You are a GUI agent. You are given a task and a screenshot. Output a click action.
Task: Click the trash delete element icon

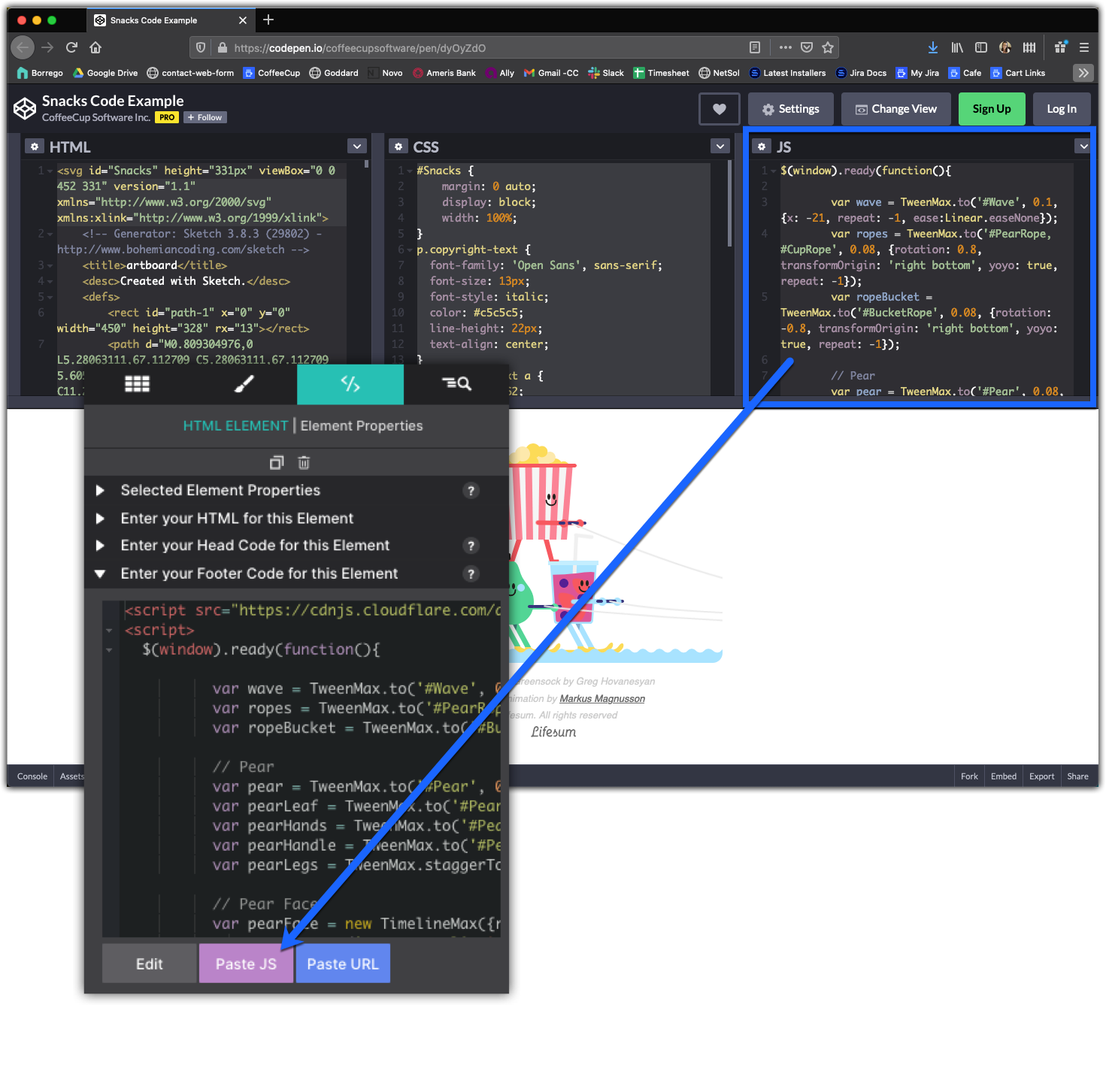point(304,463)
